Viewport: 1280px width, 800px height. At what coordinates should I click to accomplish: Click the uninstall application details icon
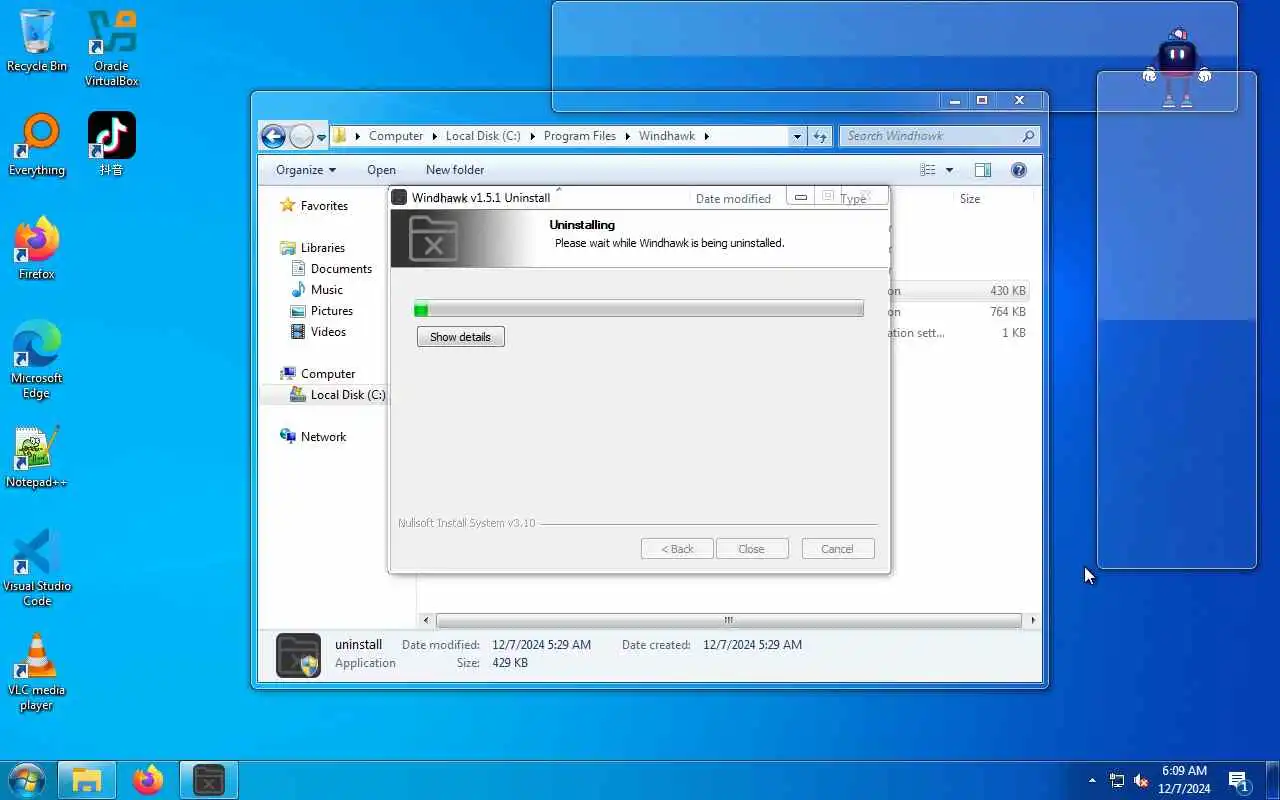pos(298,656)
